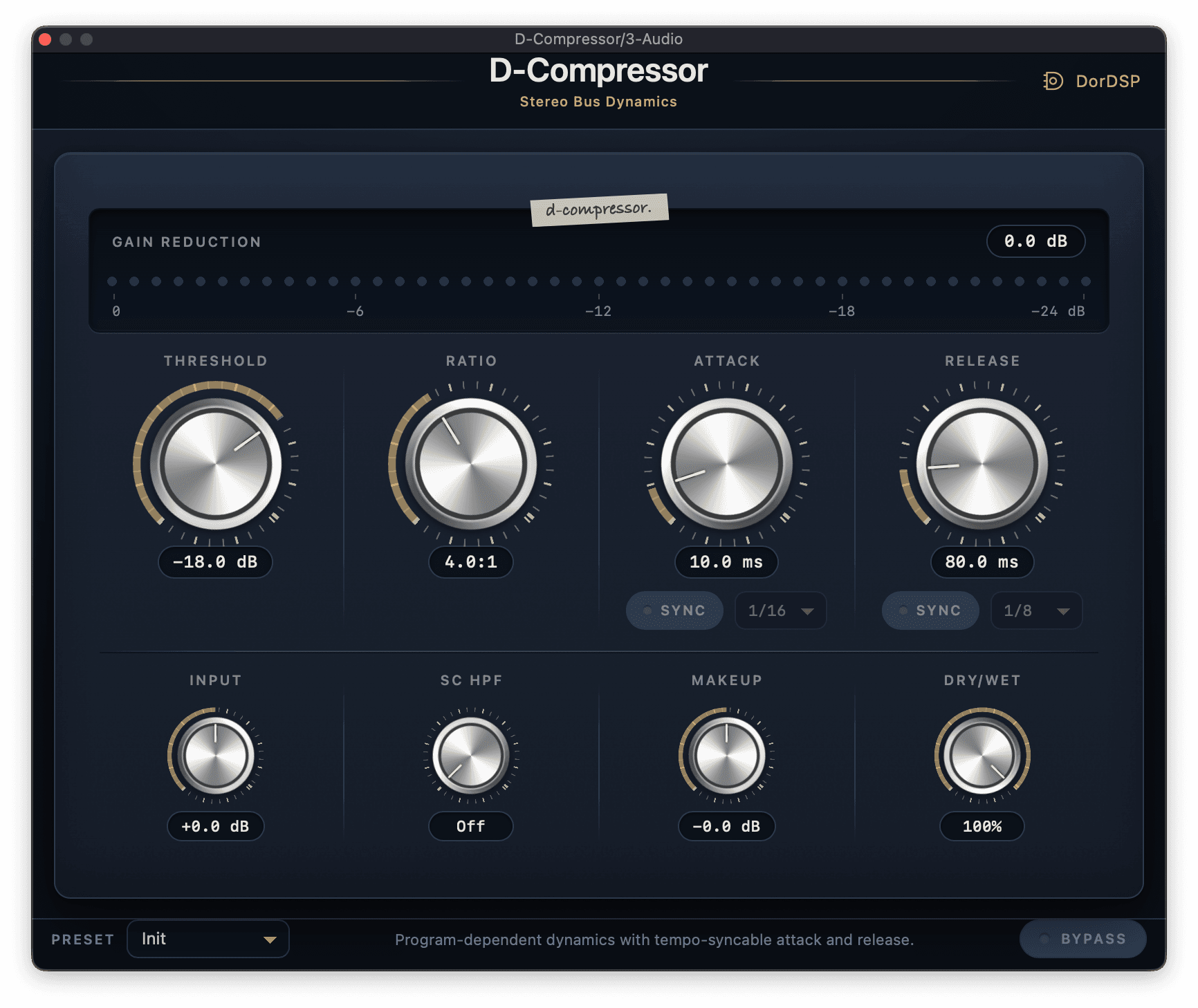Click the 100% dry/wet value field
1198x1008 pixels.
pos(982,826)
